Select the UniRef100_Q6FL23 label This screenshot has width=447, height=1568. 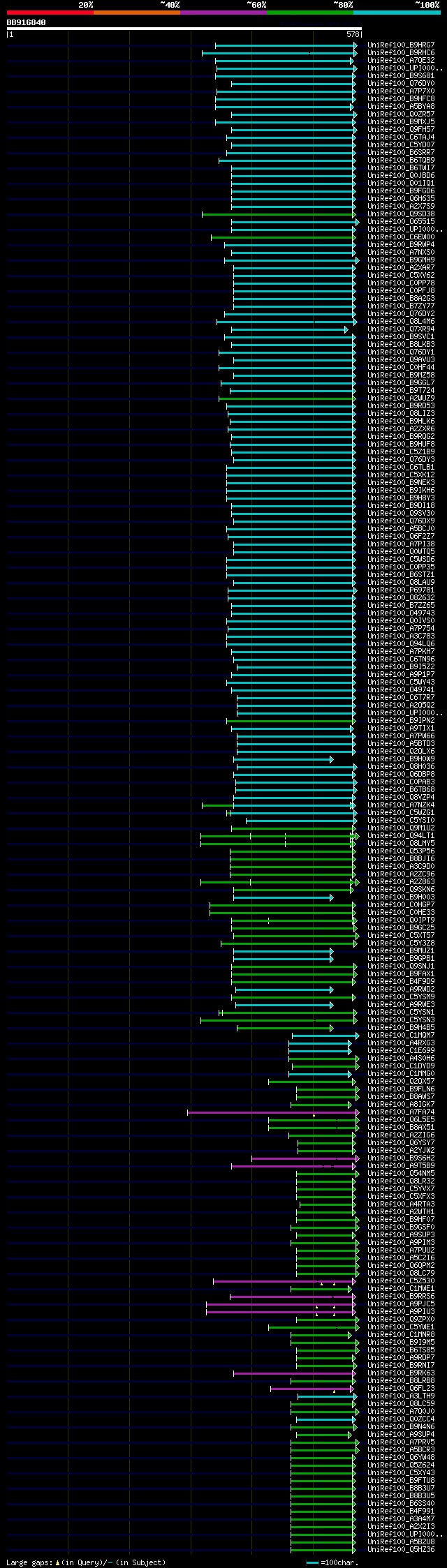coord(401,1388)
